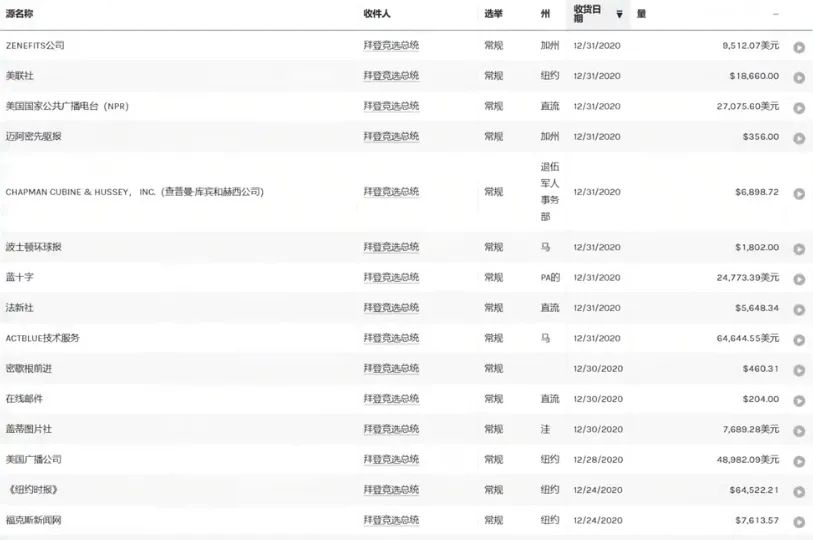
Task: Select amount $6,898.72
Action: [x=757, y=192]
